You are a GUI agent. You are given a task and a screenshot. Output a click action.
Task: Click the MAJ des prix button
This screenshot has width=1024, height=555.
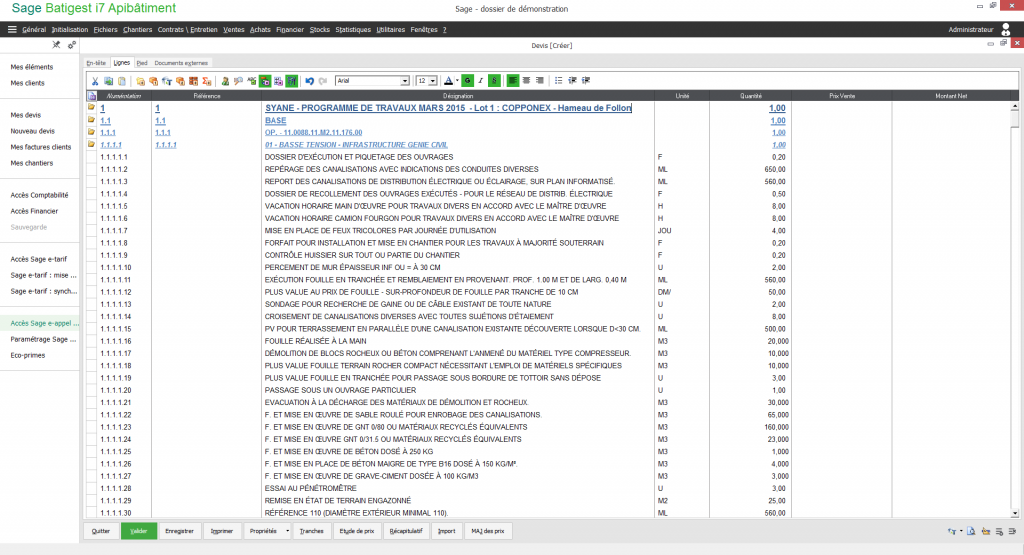click(488, 531)
